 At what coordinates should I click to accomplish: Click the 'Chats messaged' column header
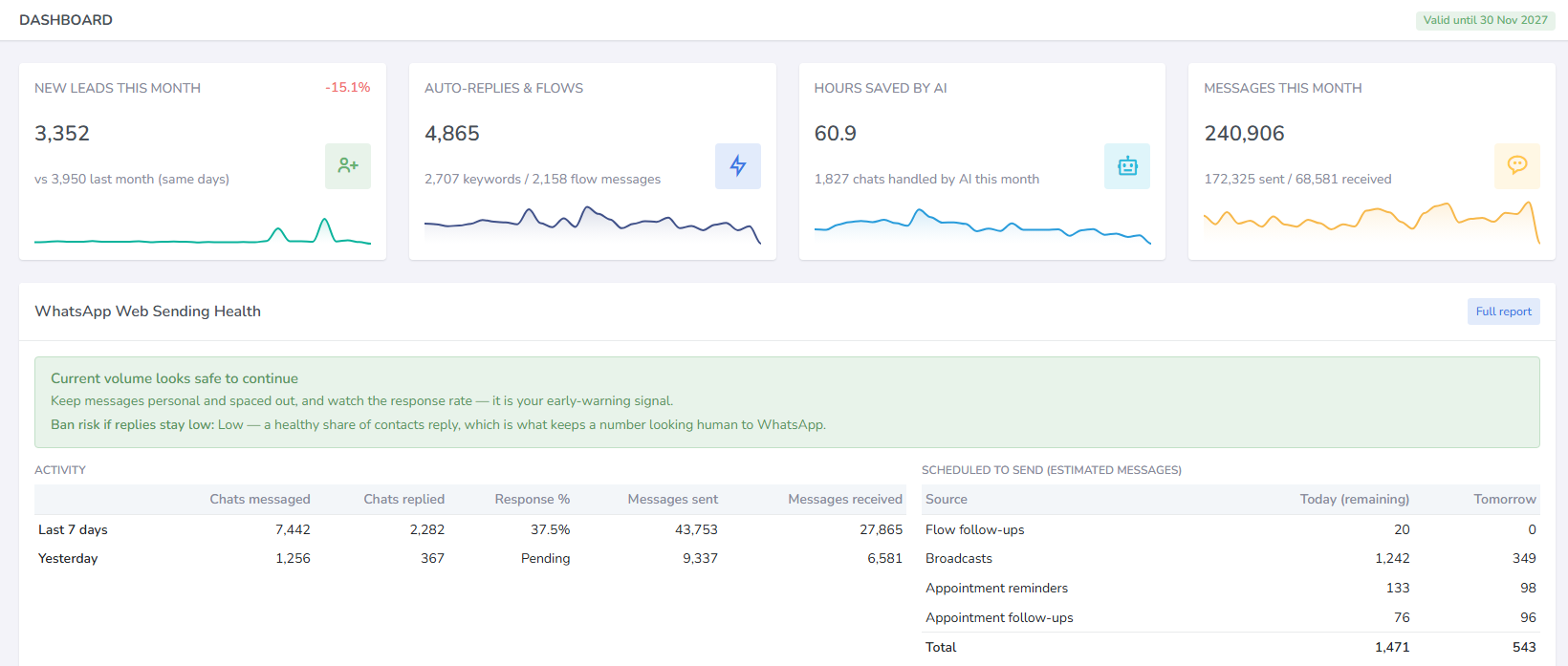click(x=260, y=499)
